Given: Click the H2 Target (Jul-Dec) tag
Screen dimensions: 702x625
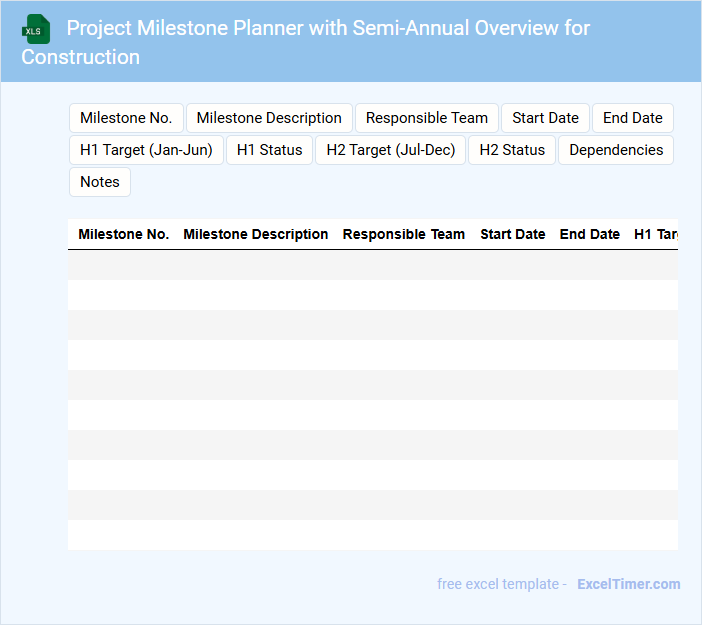Looking at the screenshot, I should [391, 150].
